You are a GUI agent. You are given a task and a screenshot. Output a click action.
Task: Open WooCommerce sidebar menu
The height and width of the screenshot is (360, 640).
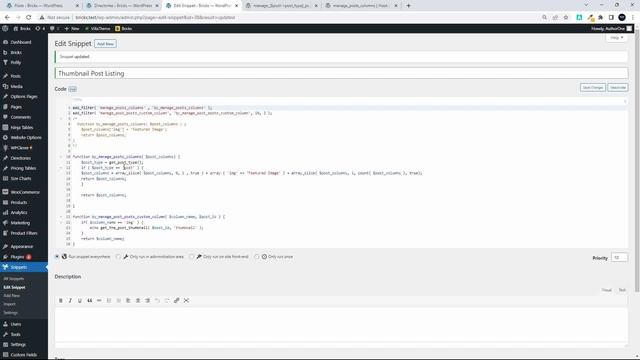(x=24, y=192)
